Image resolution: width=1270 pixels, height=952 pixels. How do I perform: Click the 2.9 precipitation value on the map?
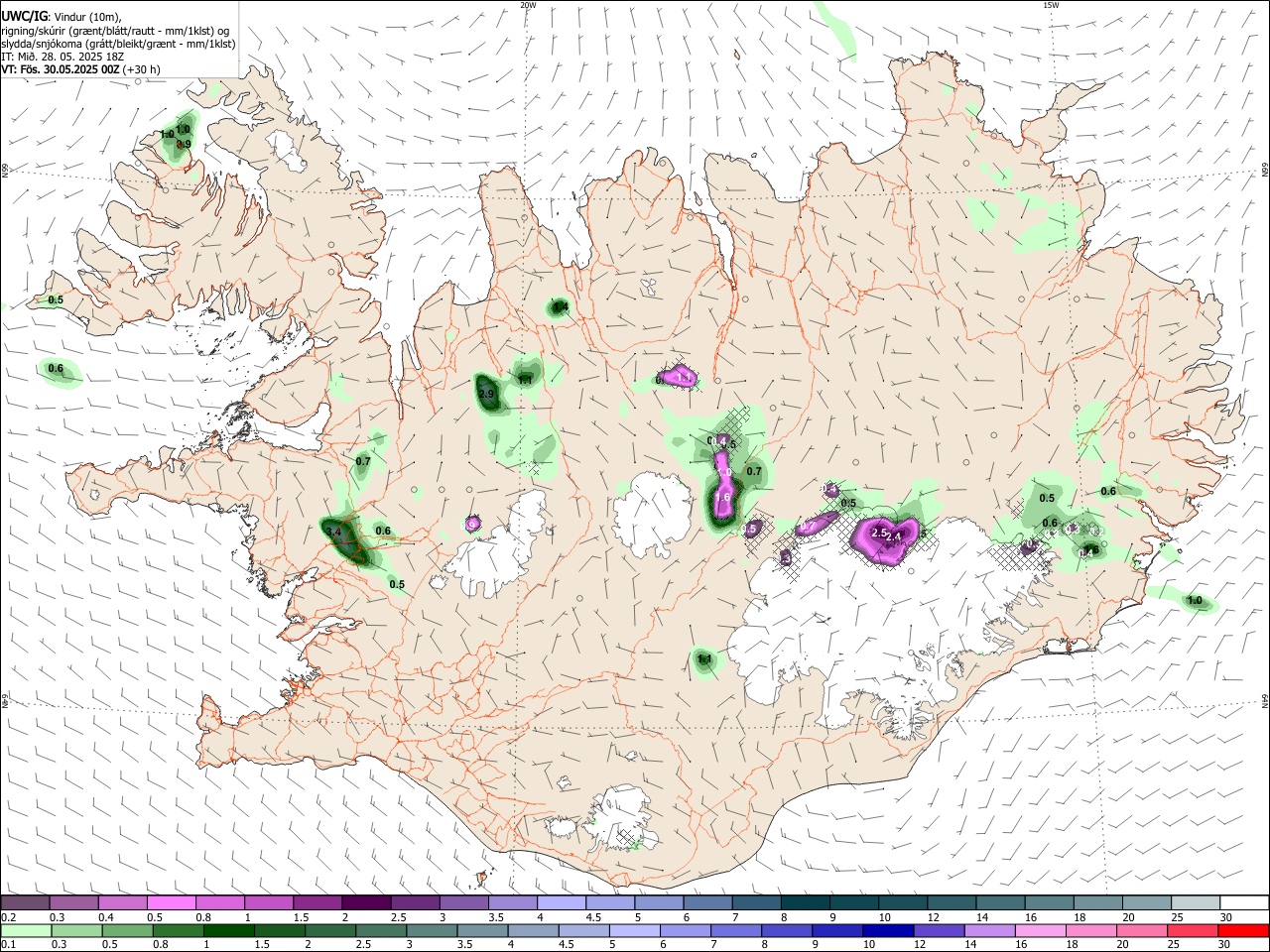pos(486,394)
